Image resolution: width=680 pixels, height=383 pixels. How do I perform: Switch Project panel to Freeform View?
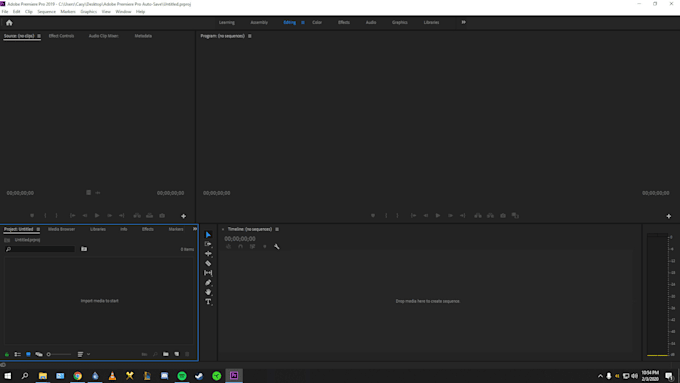point(39,354)
